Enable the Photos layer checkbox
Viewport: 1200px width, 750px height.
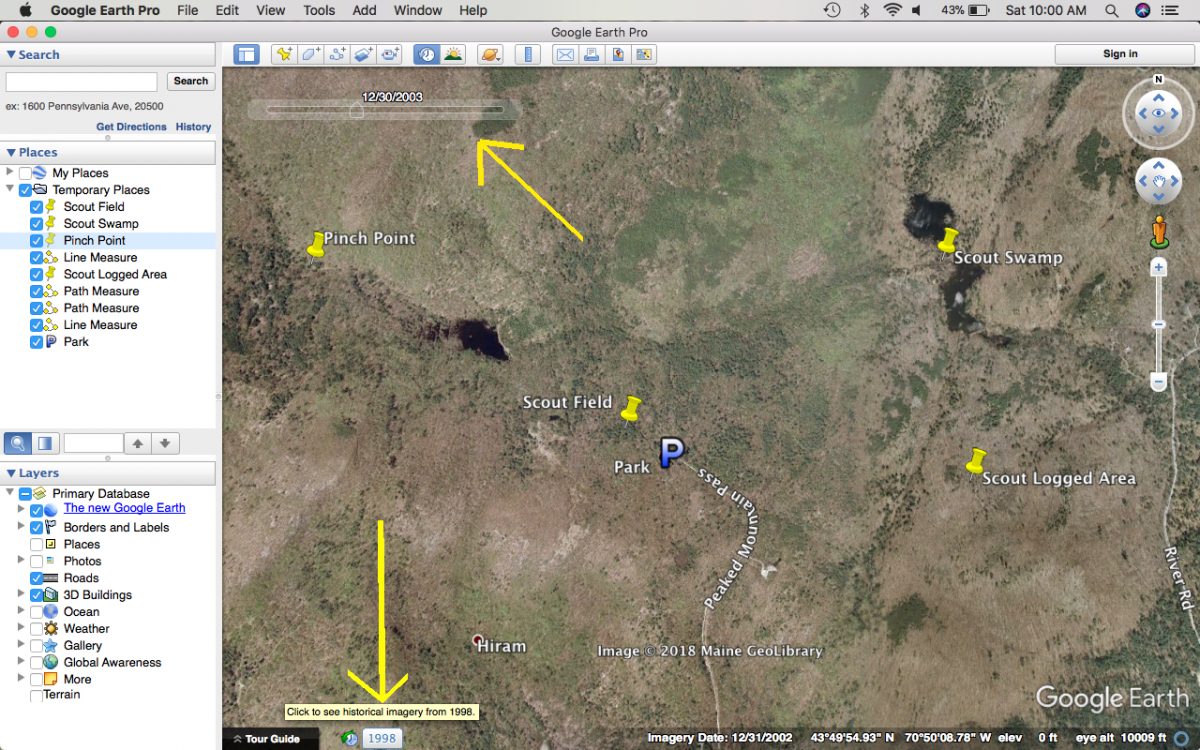[x=36, y=561]
